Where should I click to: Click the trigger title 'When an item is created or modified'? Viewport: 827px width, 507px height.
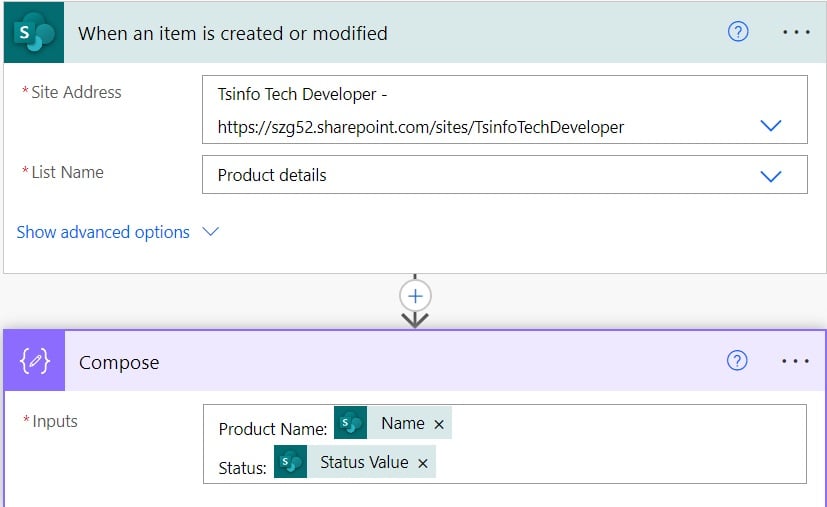point(233,33)
